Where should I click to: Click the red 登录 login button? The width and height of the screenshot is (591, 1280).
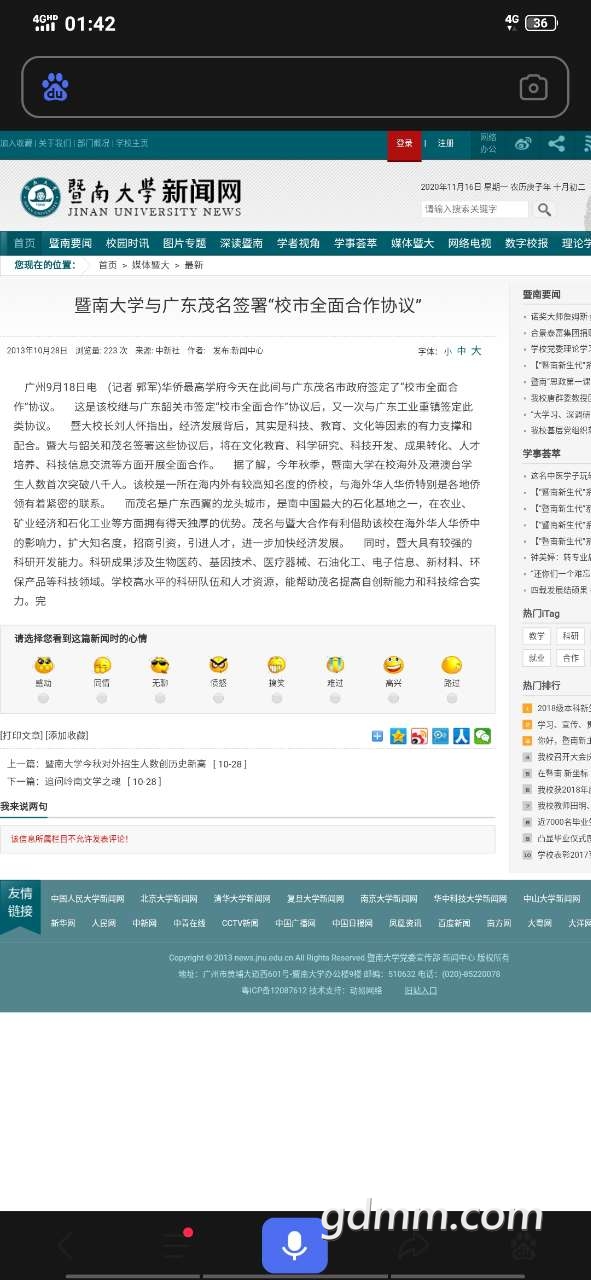(404, 144)
